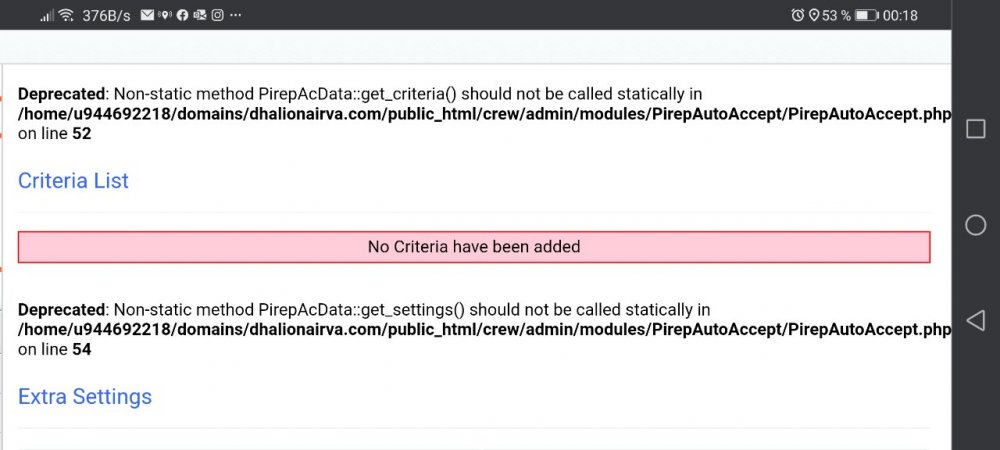Tap the location pin status icon
The height and width of the screenshot is (450, 1000).
pos(814,15)
